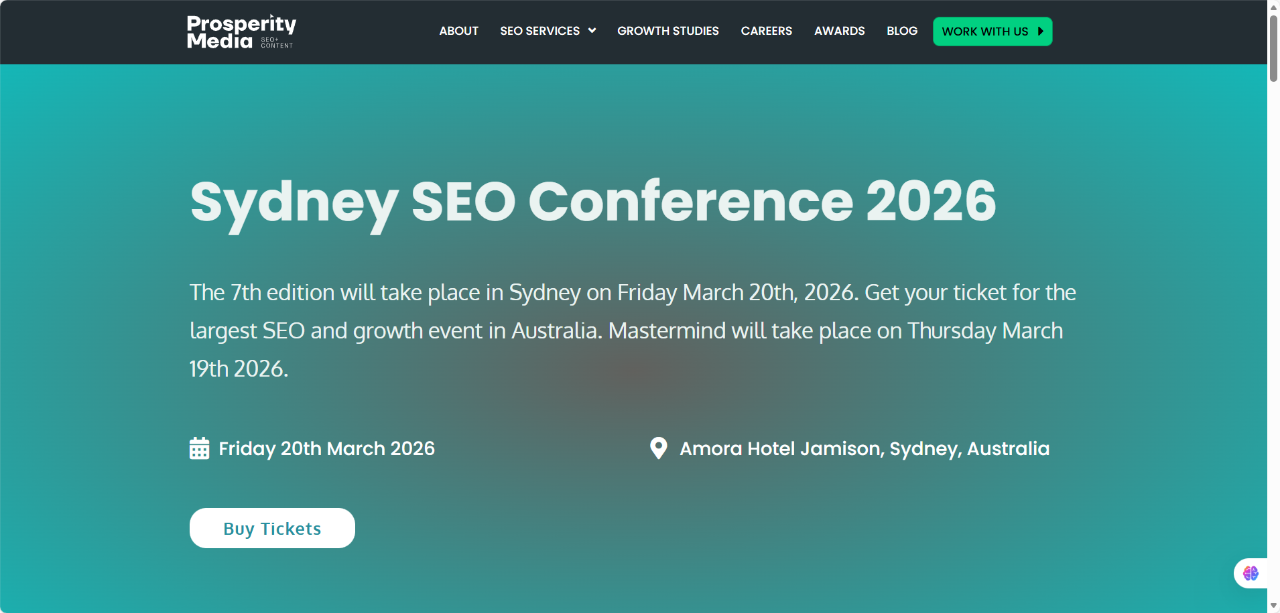Open the BLOG link
The height and width of the screenshot is (613, 1280).
[x=902, y=31]
